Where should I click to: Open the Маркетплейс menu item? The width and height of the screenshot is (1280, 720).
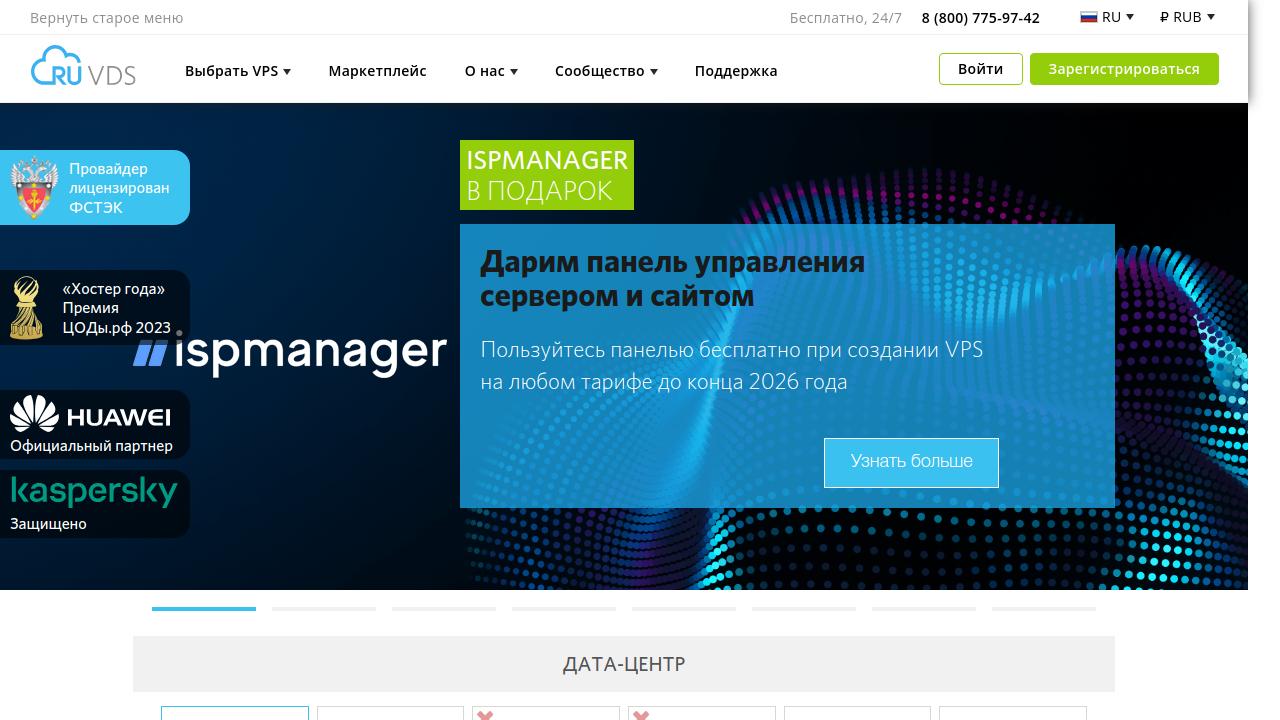pyautogui.click(x=377, y=71)
